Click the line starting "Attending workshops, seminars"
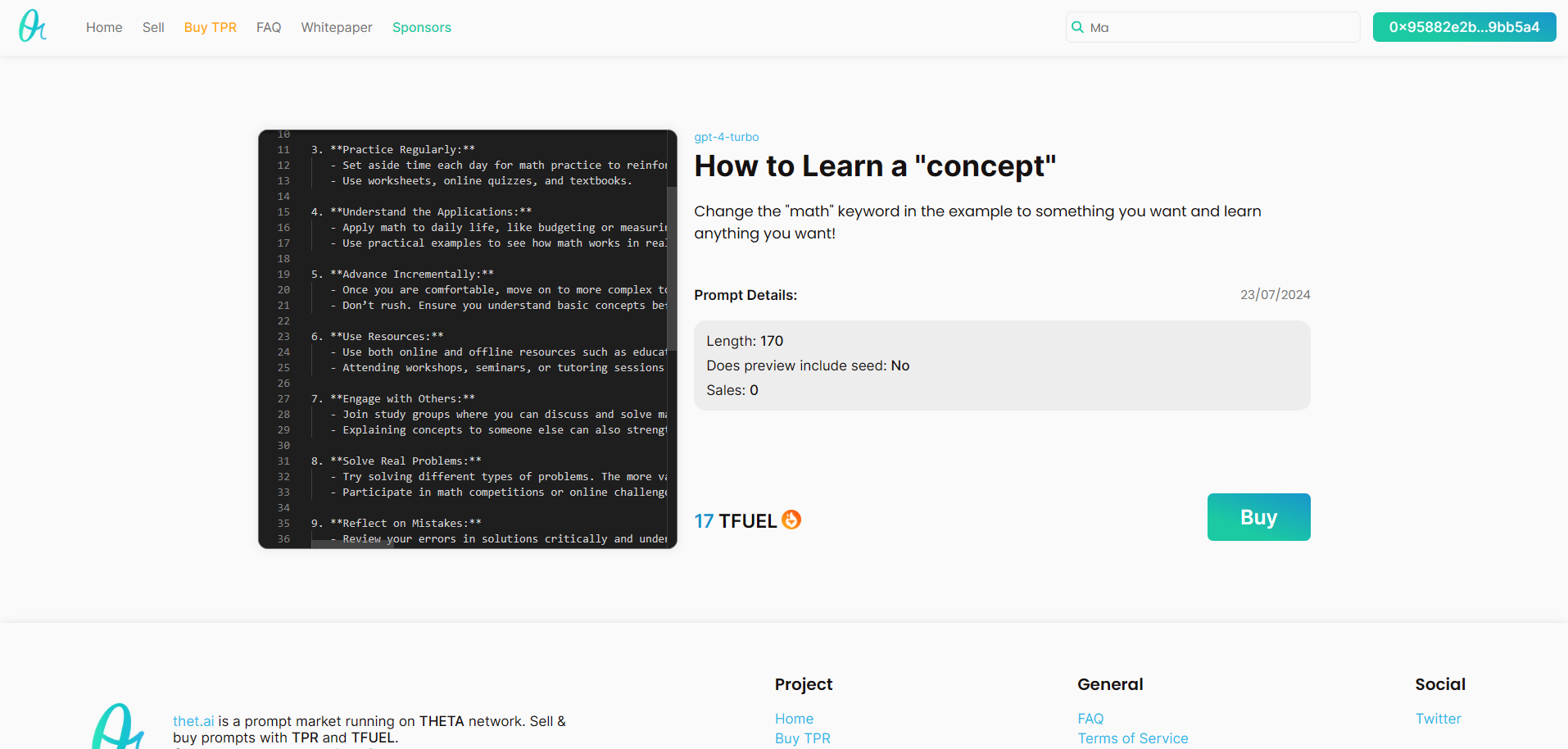The width and height of the screenshot is (1568, 749). coord(497,367)
